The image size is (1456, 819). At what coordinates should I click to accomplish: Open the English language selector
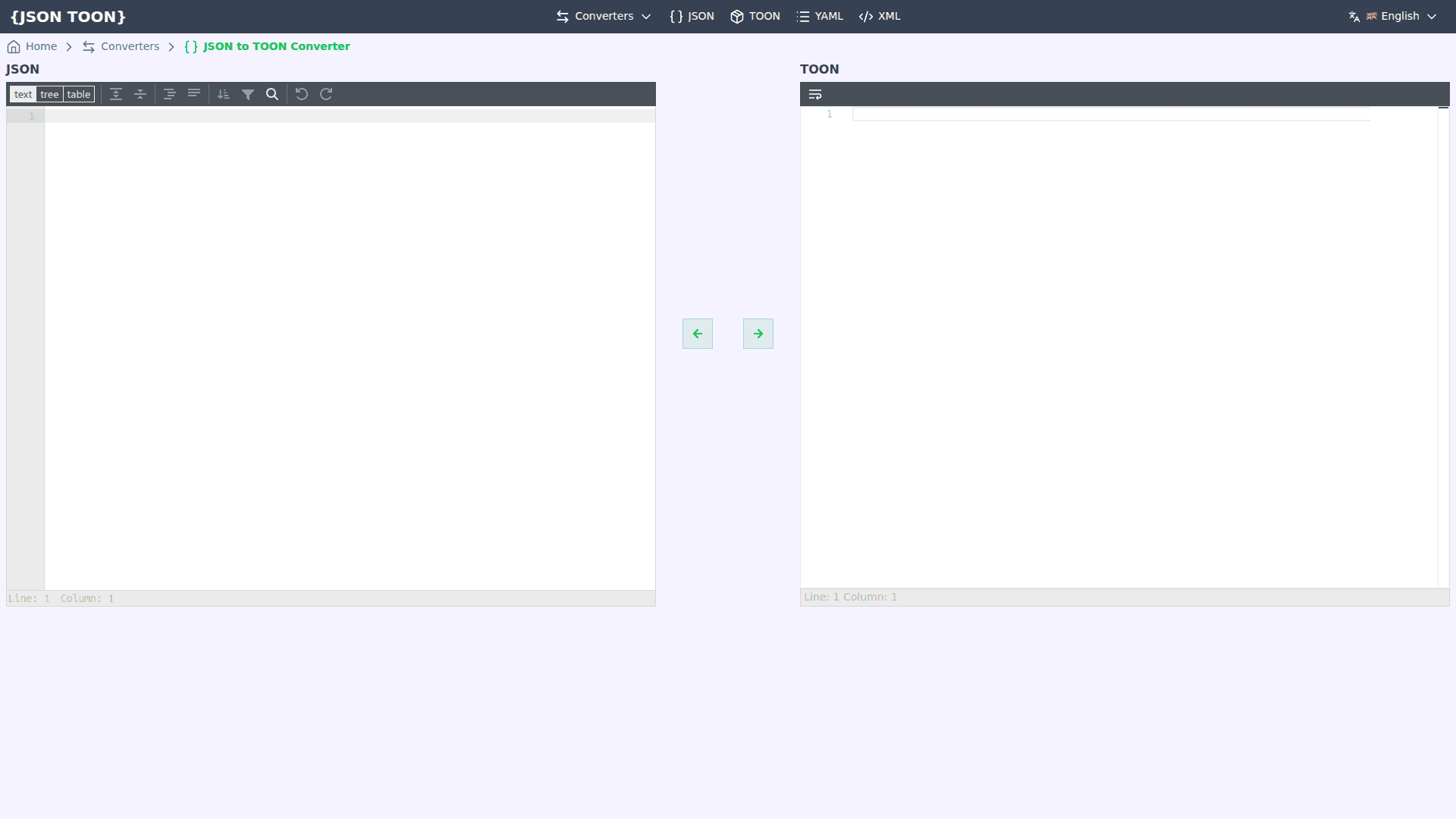tap(1399, 16)
